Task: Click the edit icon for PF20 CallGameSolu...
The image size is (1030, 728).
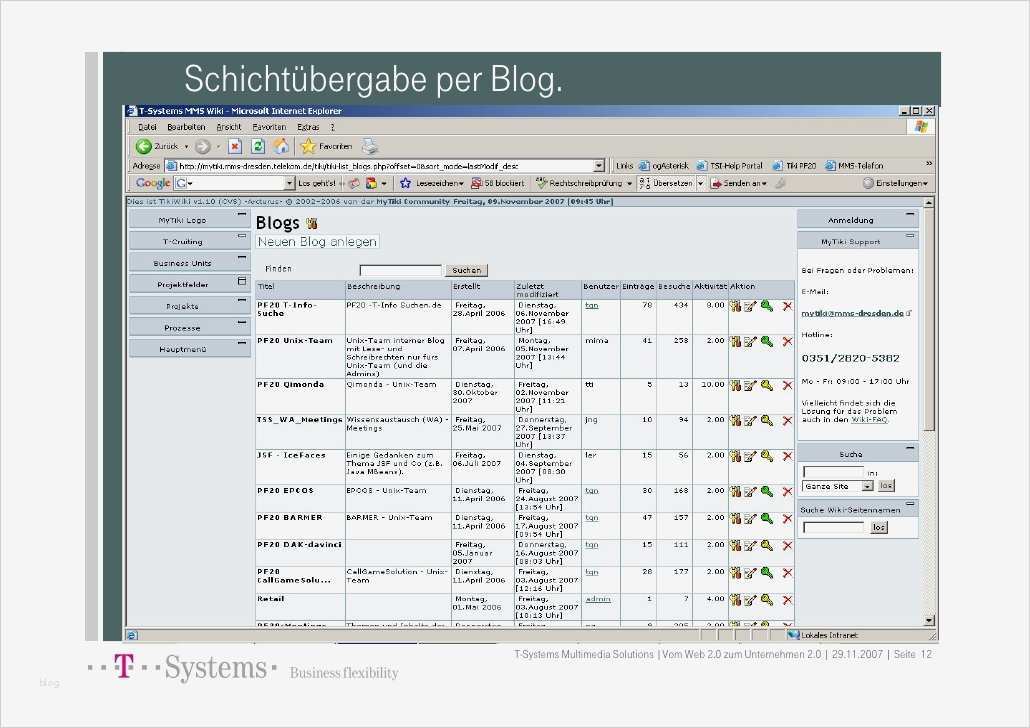Action: [750, 574]
